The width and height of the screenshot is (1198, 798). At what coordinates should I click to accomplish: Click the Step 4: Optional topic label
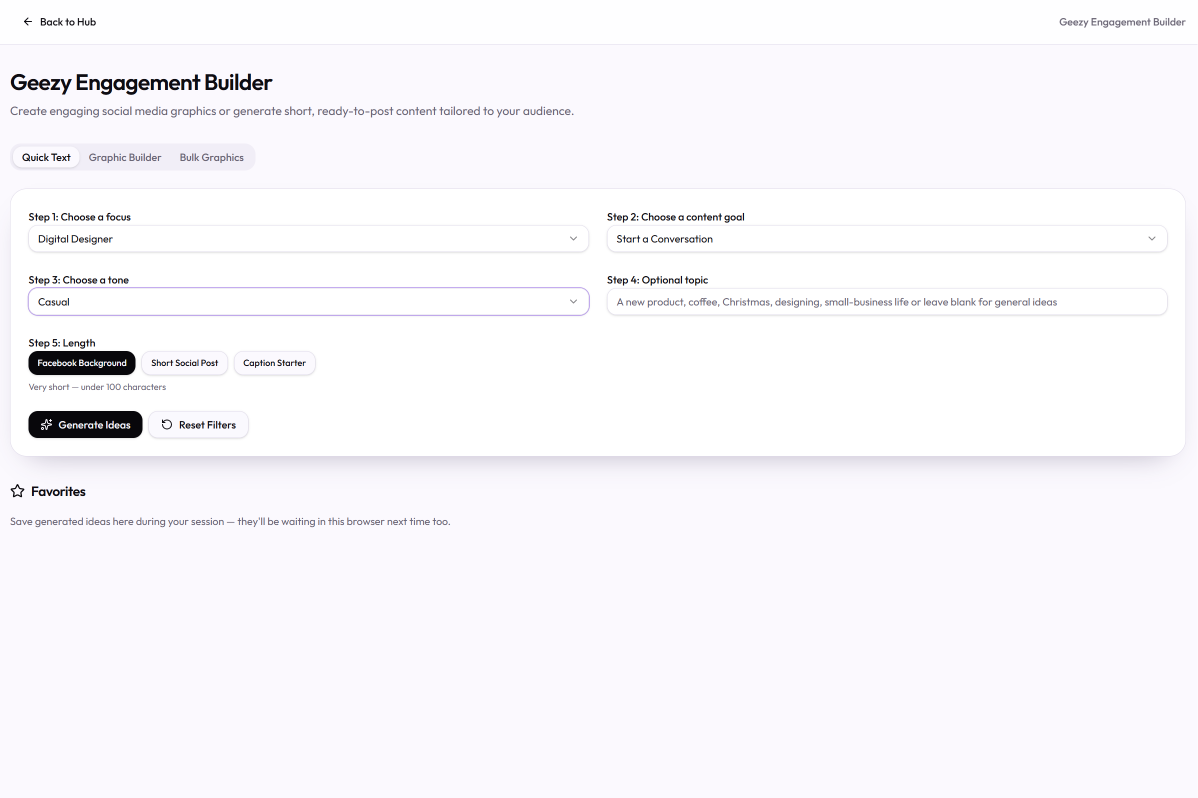click(657, 281)
